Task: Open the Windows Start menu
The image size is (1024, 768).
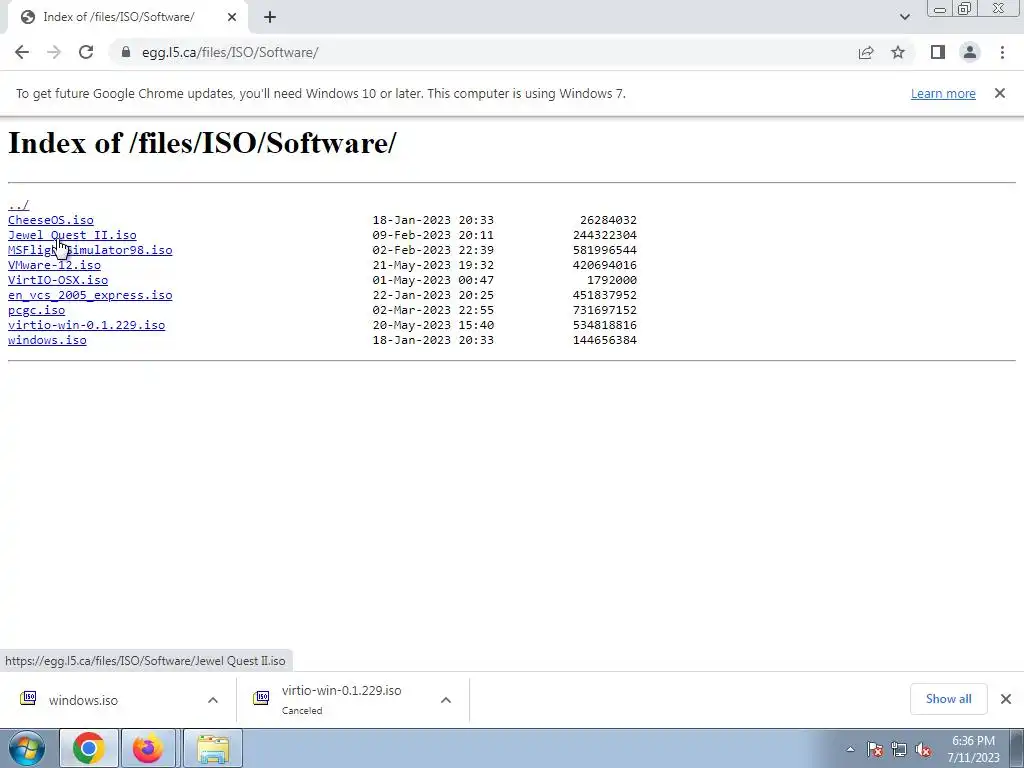Action: [x=27, y=748]
